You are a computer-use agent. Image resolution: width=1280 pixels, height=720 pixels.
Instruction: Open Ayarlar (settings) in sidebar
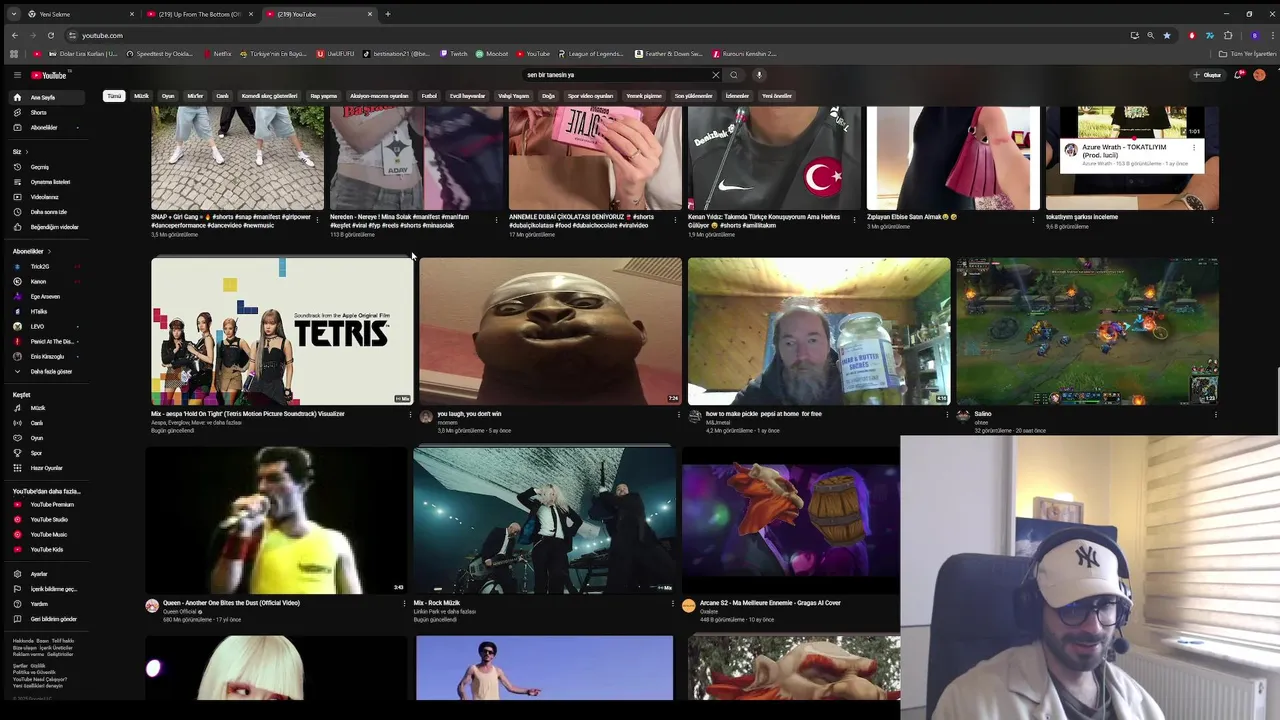click(38, 574)
